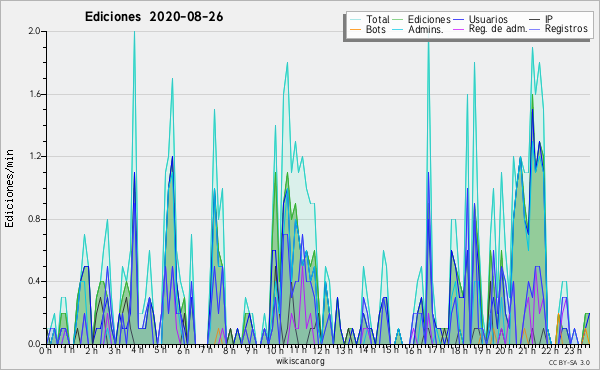Click the CC BY-SA 3.0 license text
Viewport: 600px width, 370px height.
pyautogui.click(x=569, y=362)
